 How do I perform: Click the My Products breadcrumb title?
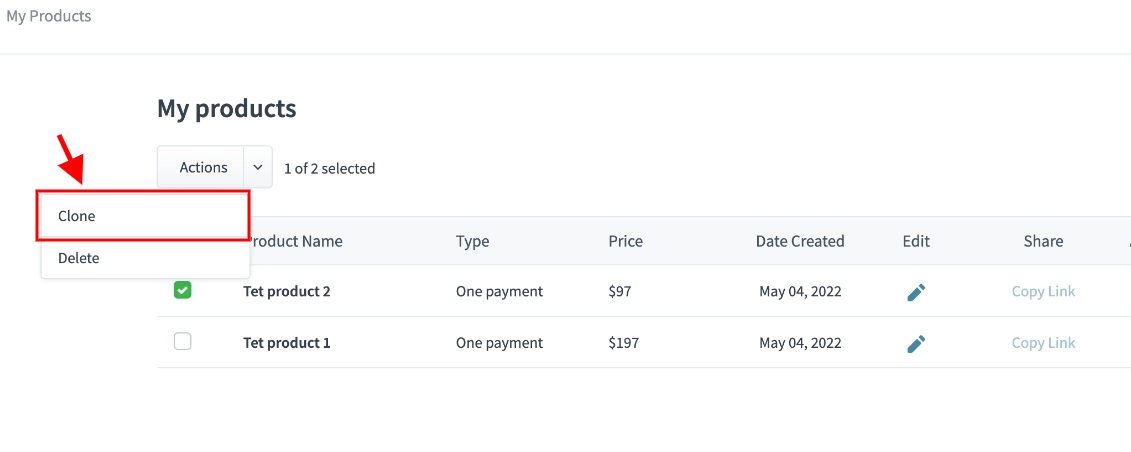(x=48, y=16)
